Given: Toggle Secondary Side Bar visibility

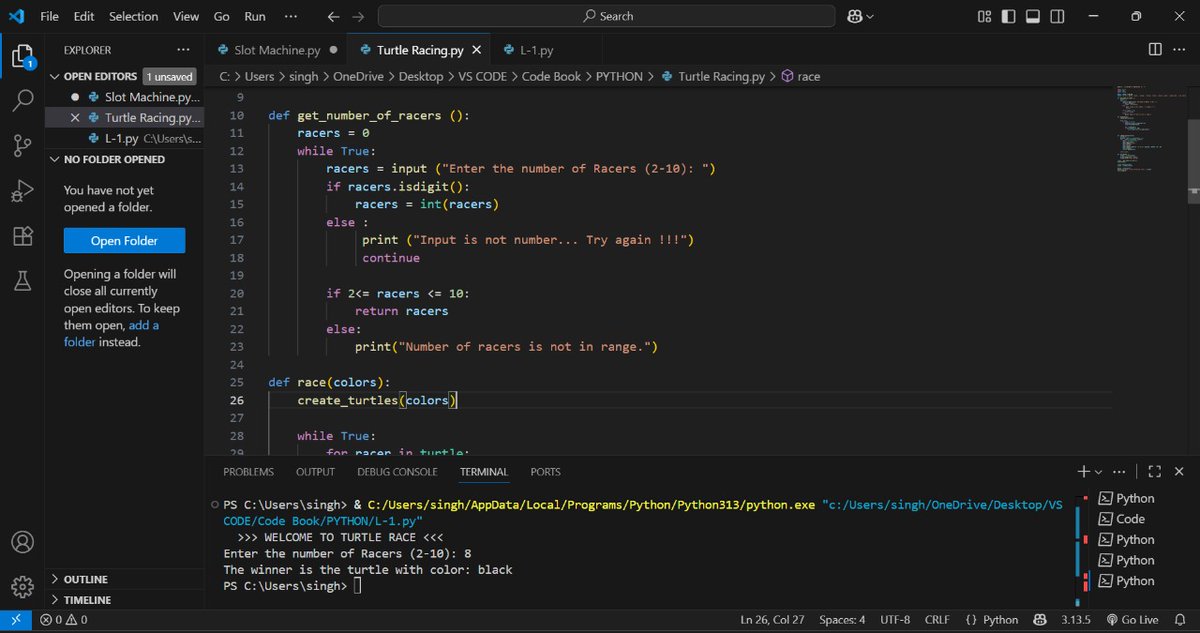Looking at the screenshot, I should pyautogui.click(x=1057, y=16).
